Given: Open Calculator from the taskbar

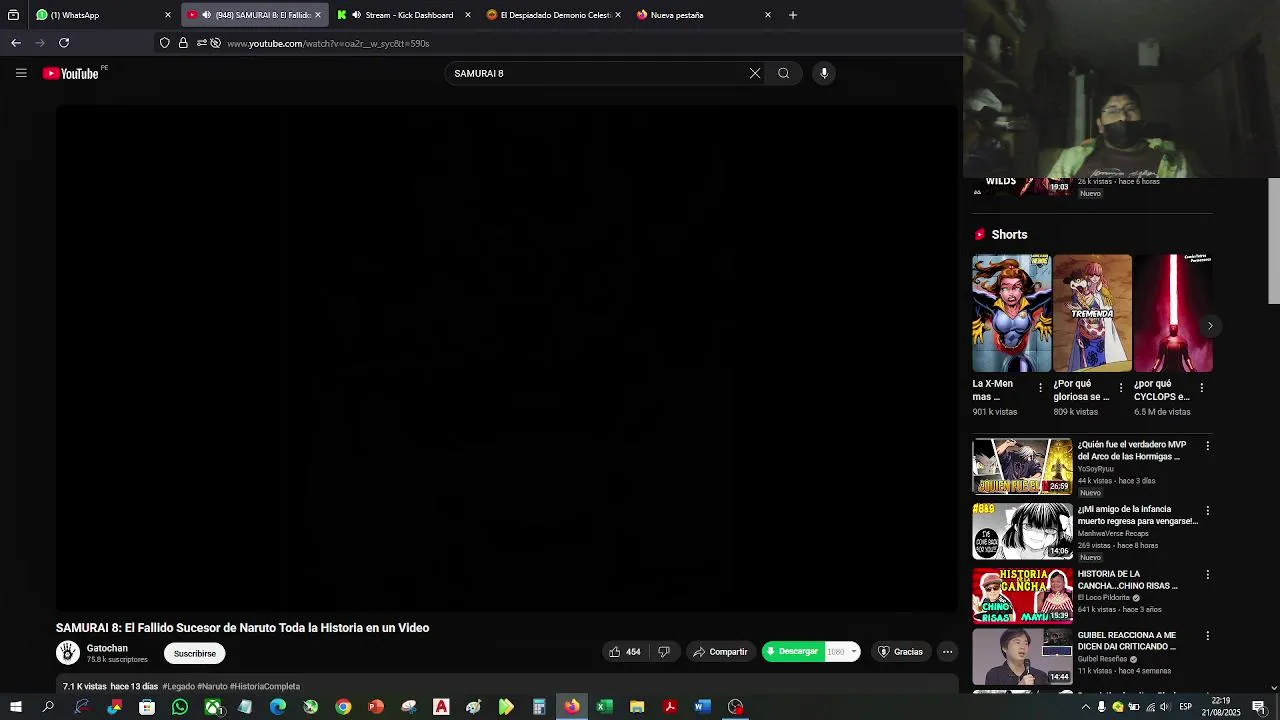Looking at the screenshot, I should (x=539, y=707).
